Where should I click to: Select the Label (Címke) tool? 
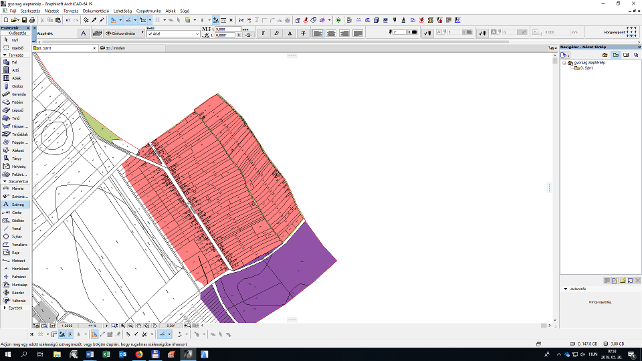point(15,212)
